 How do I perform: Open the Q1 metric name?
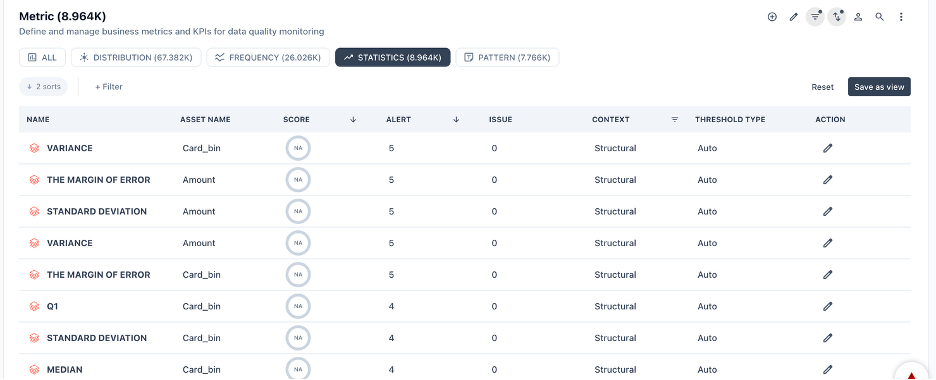pos(53,306)
